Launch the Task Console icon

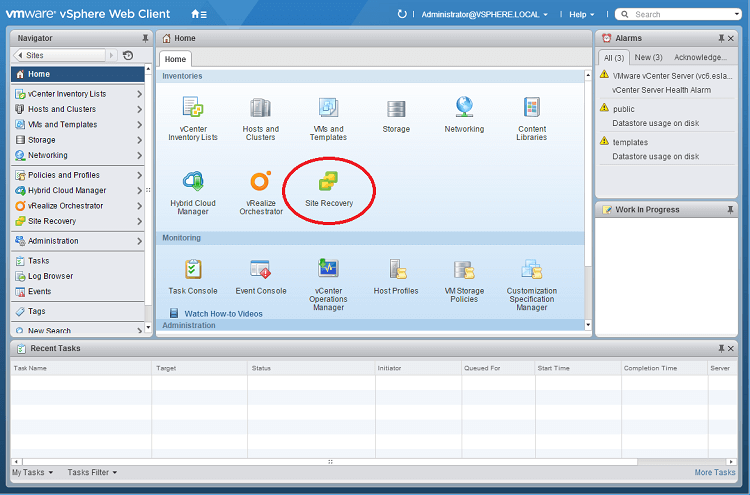[x=193, y=270]
